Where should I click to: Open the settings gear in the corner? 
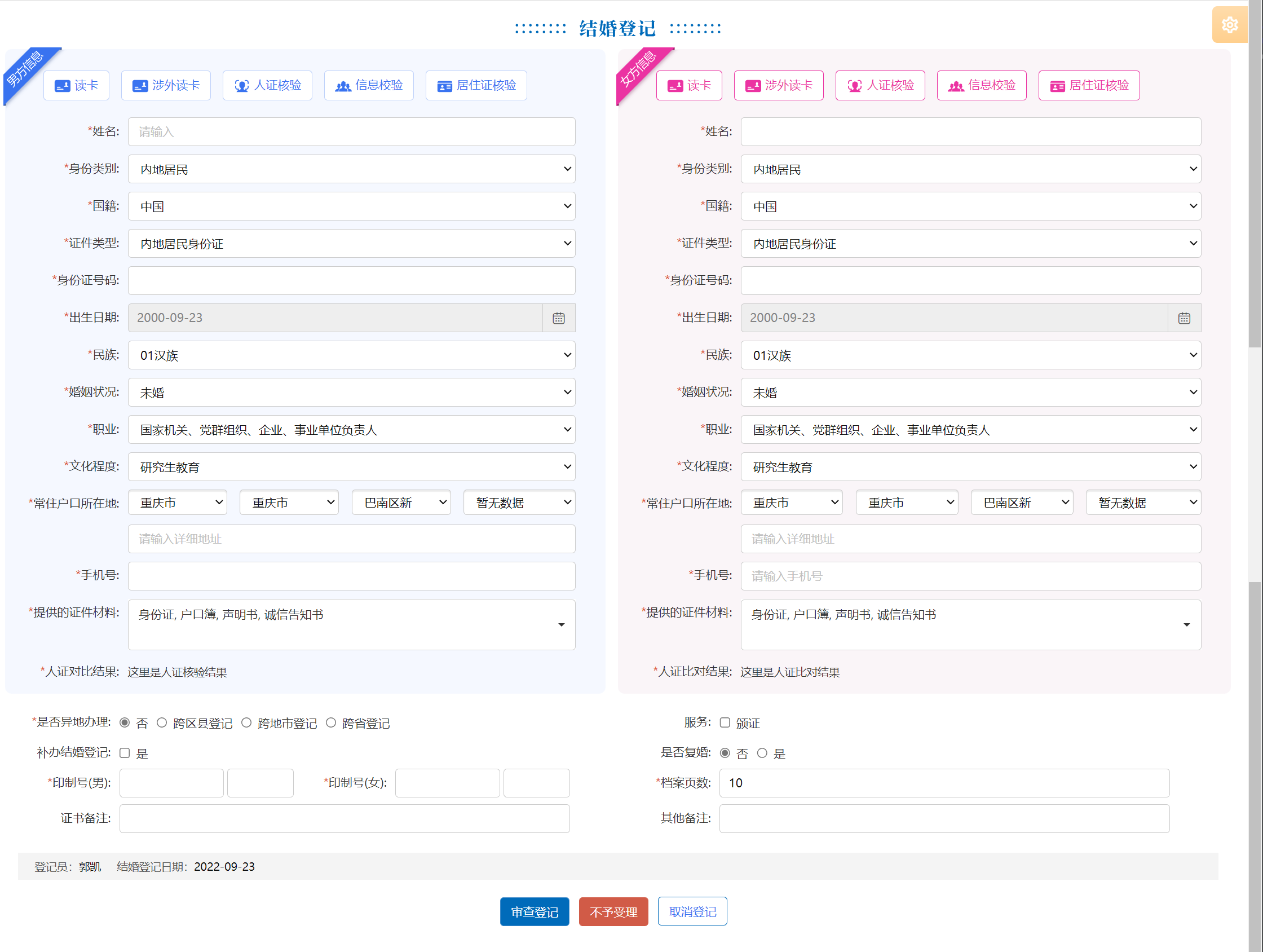(x=1229, y=25)
